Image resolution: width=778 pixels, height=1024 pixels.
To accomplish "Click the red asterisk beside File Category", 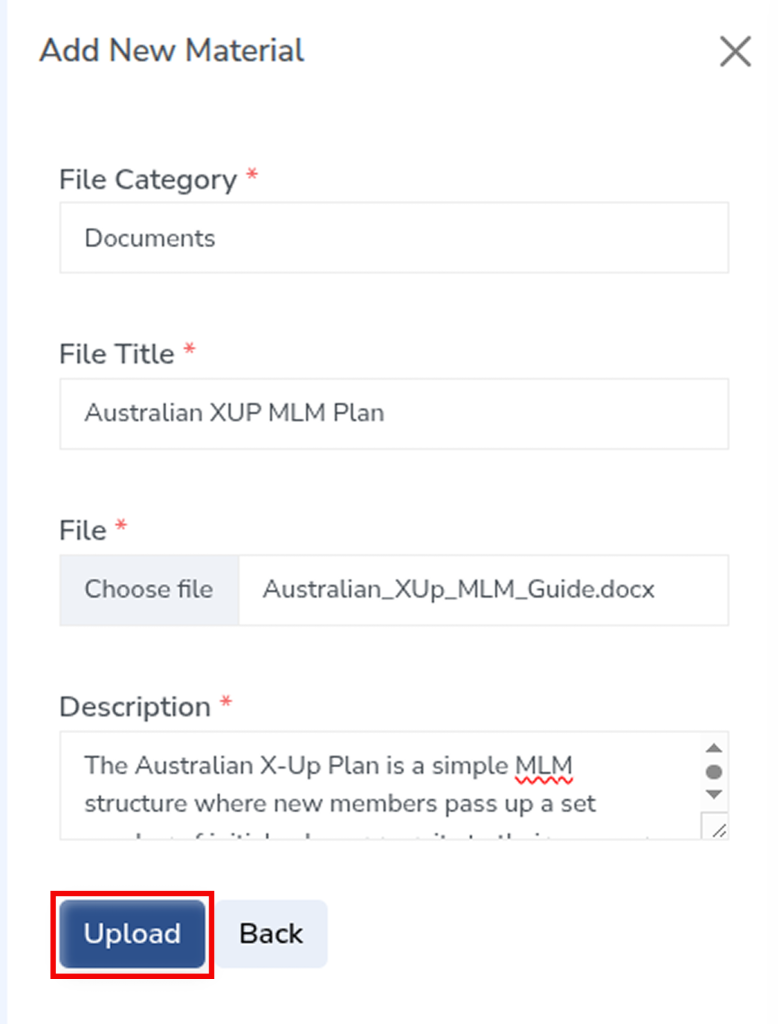I will click(252, 177).
